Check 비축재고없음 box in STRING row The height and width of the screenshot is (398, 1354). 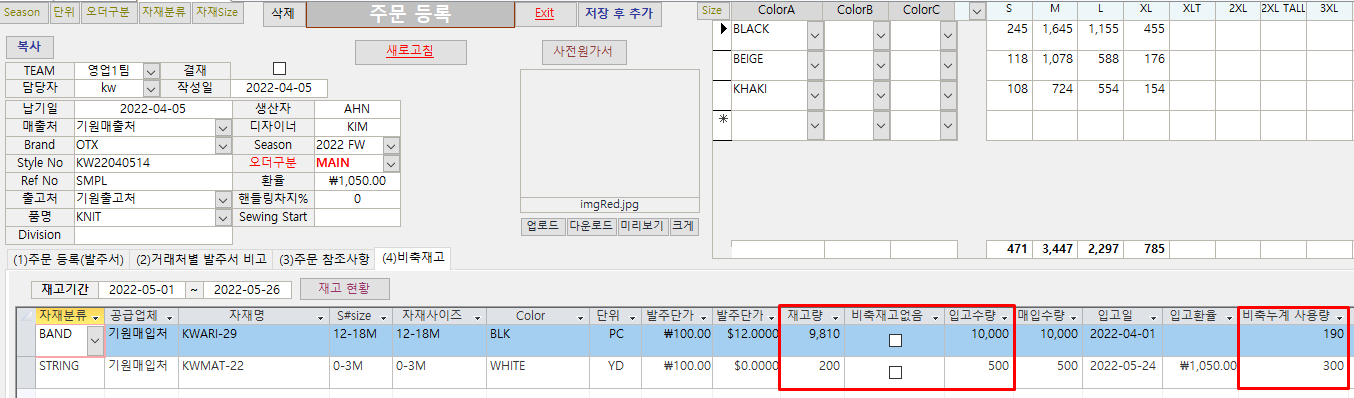coord(895,372)
